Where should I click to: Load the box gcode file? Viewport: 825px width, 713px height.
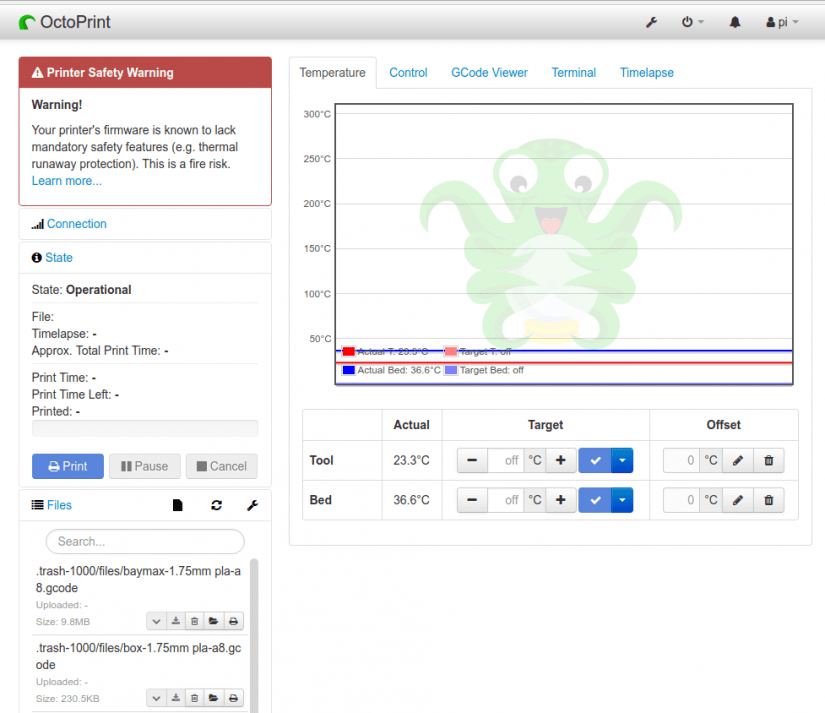(x=214, y=698)
